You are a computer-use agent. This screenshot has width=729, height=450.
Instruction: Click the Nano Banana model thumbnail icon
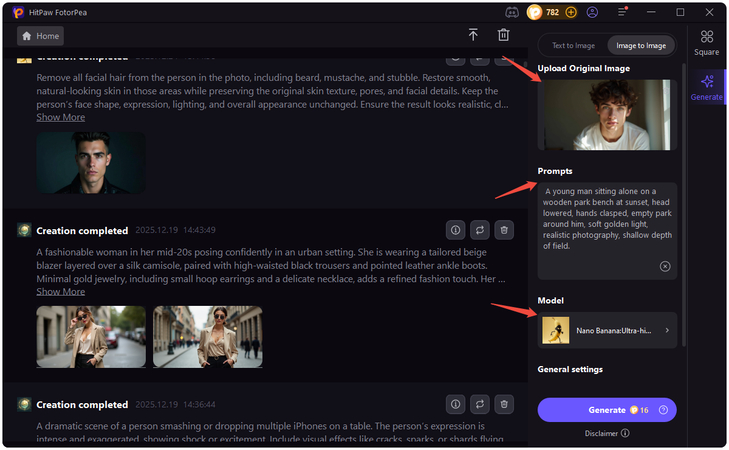(x=556, y=331)
